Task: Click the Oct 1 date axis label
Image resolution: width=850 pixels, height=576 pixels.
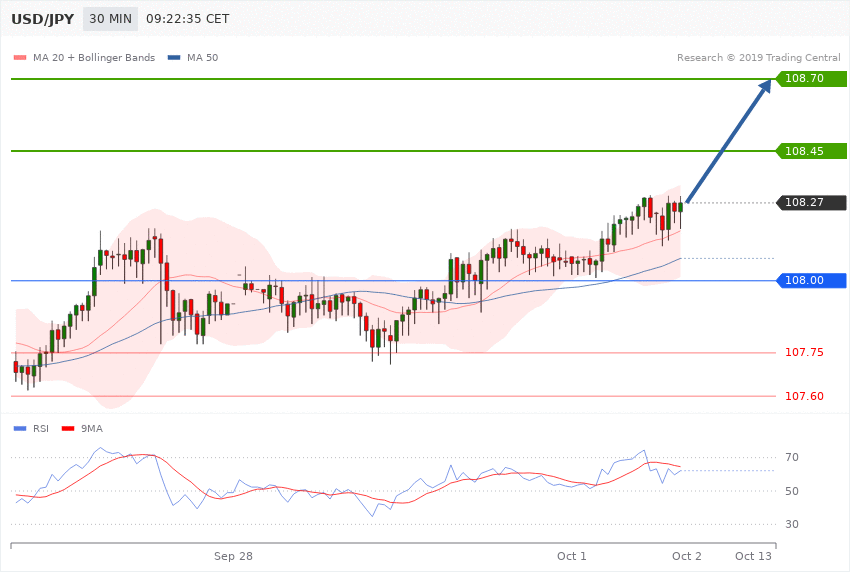Action: pos(572,556)
